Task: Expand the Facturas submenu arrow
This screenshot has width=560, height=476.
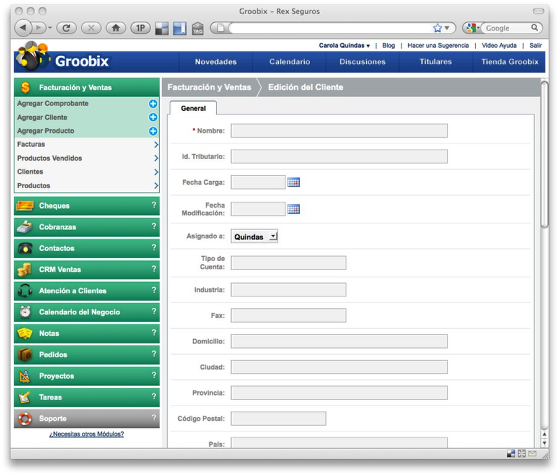Action: [156, 145]
